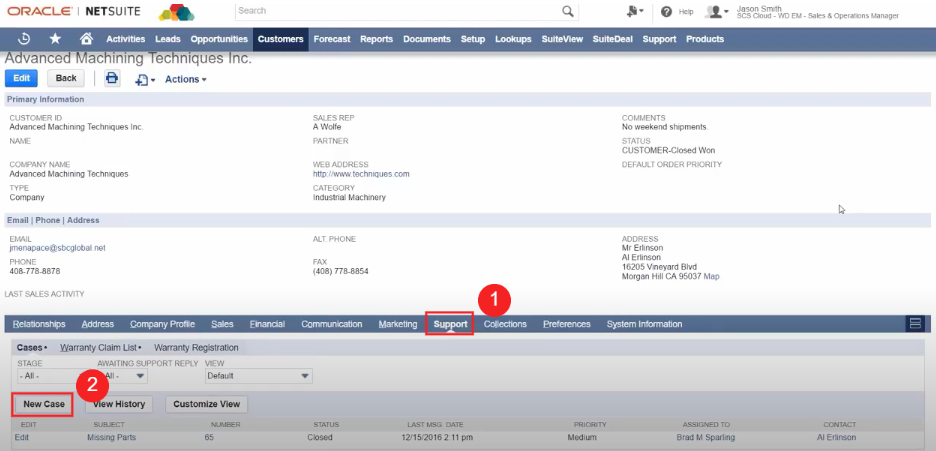Click the colorful company logo
This screenshot has height=451, width=936.
pos(177,12)
